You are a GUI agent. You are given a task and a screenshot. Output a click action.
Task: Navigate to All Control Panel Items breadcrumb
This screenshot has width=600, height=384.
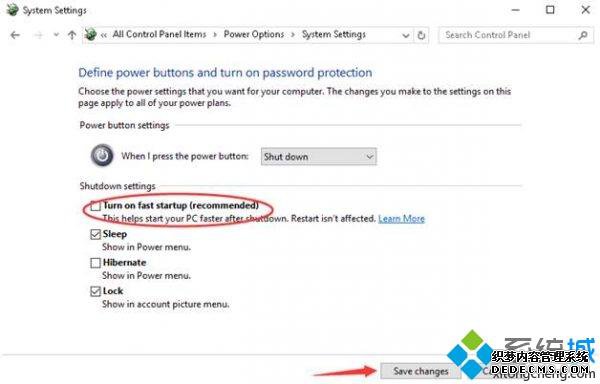pyautogui.click(x=159, y=34)
